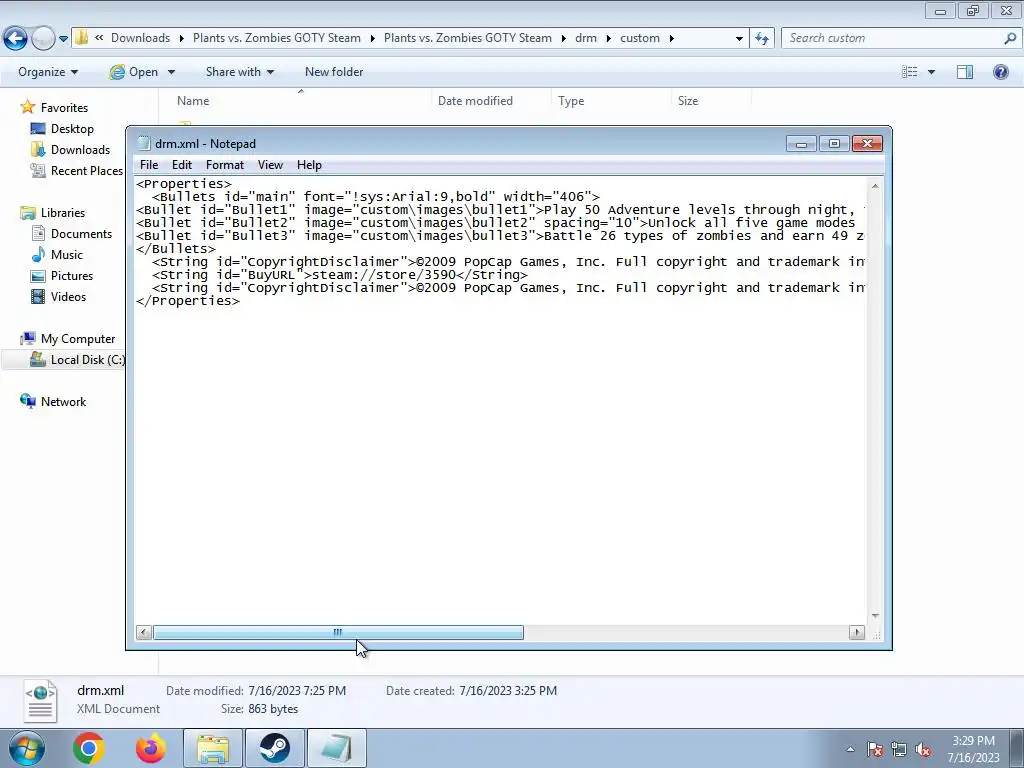Click the Windows Start button
The image size is (1024, 768).
pos(27,748)
